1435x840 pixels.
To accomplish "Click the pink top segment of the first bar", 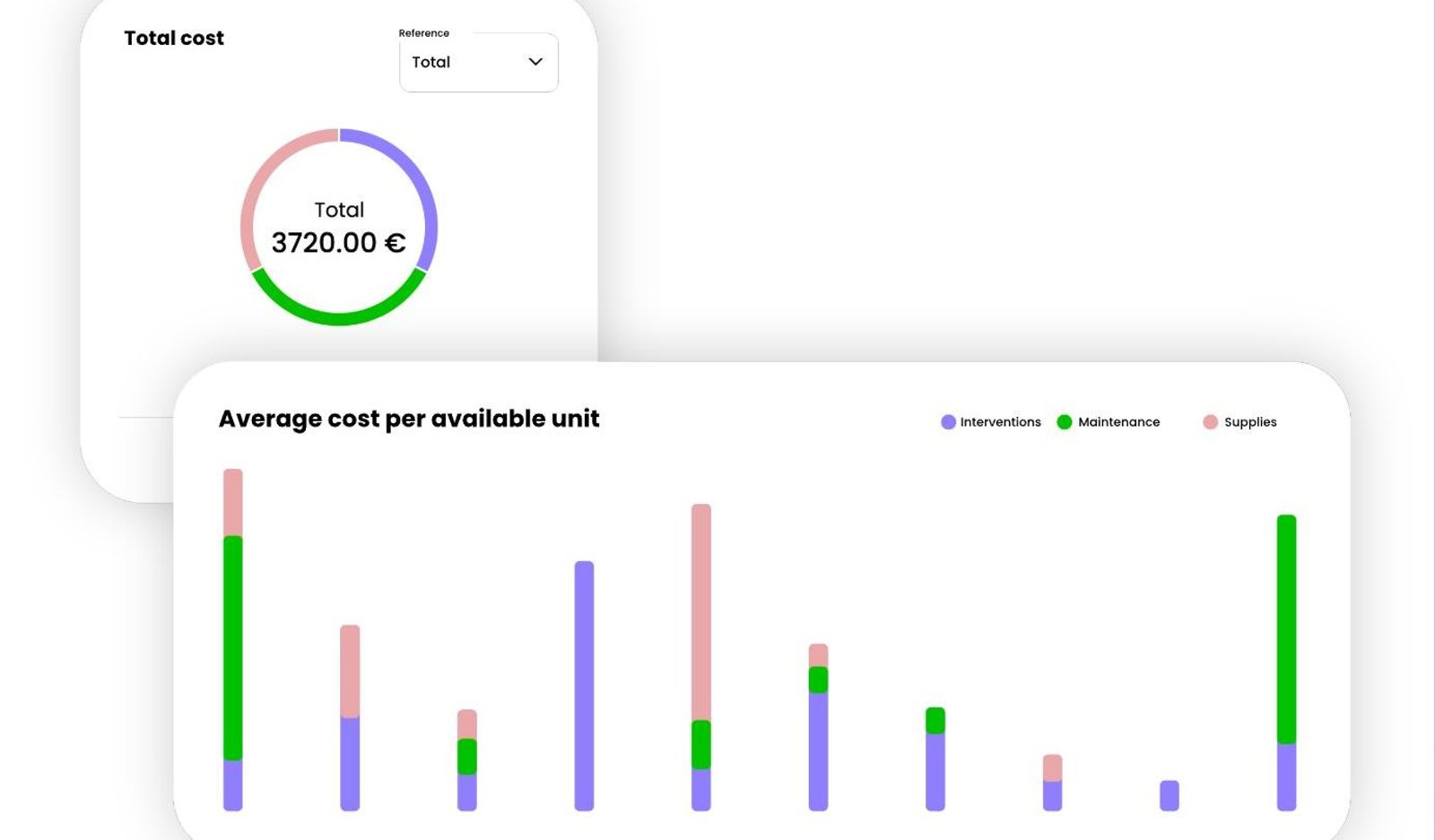I will coord(233,502).
